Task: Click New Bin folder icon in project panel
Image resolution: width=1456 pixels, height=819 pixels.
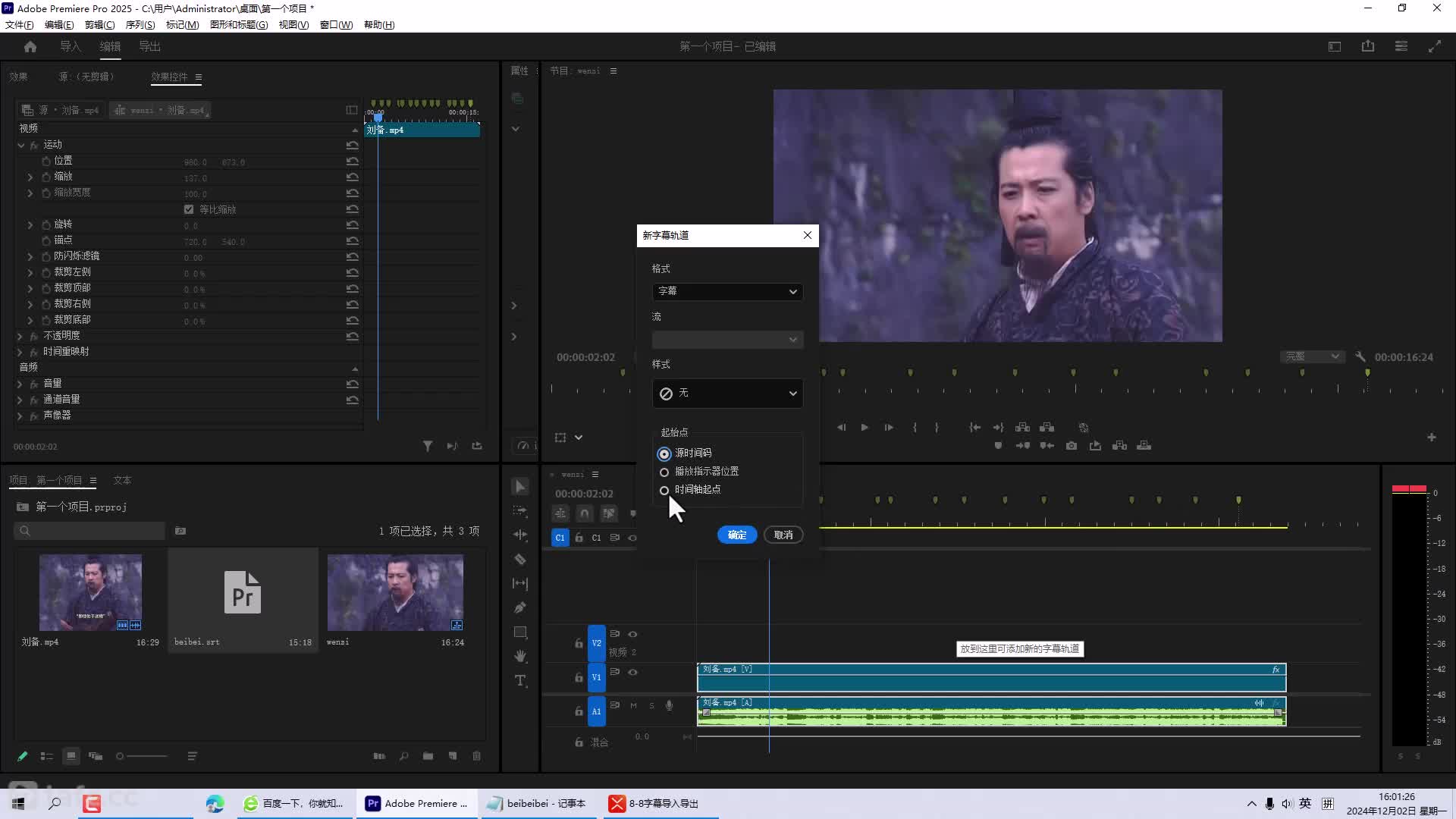Action: point(428,756)
